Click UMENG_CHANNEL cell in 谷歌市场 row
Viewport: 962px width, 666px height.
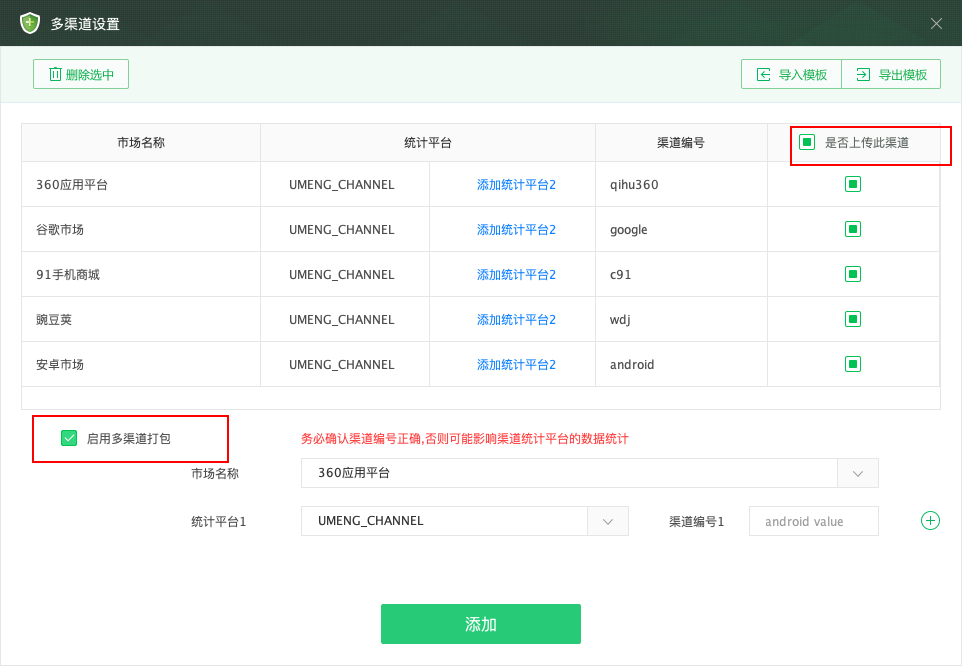click(x=345, y=229)
